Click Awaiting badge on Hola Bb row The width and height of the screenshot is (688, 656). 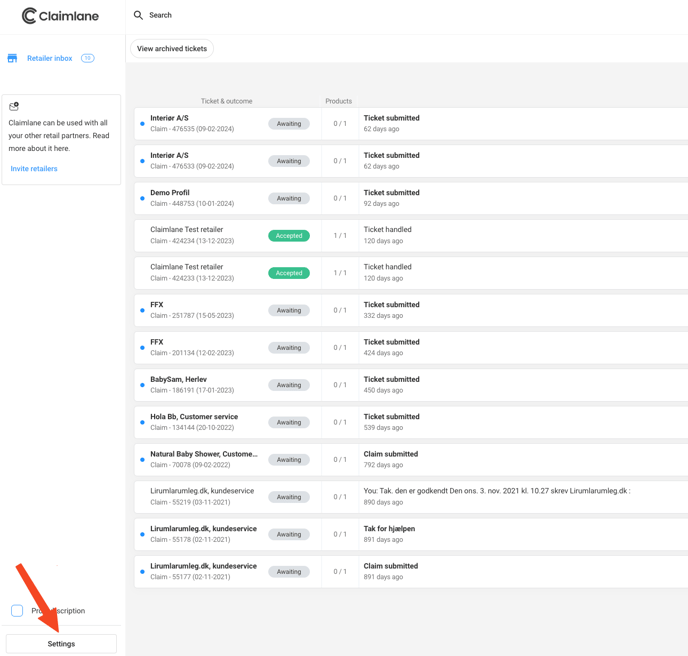click(289, 422)
